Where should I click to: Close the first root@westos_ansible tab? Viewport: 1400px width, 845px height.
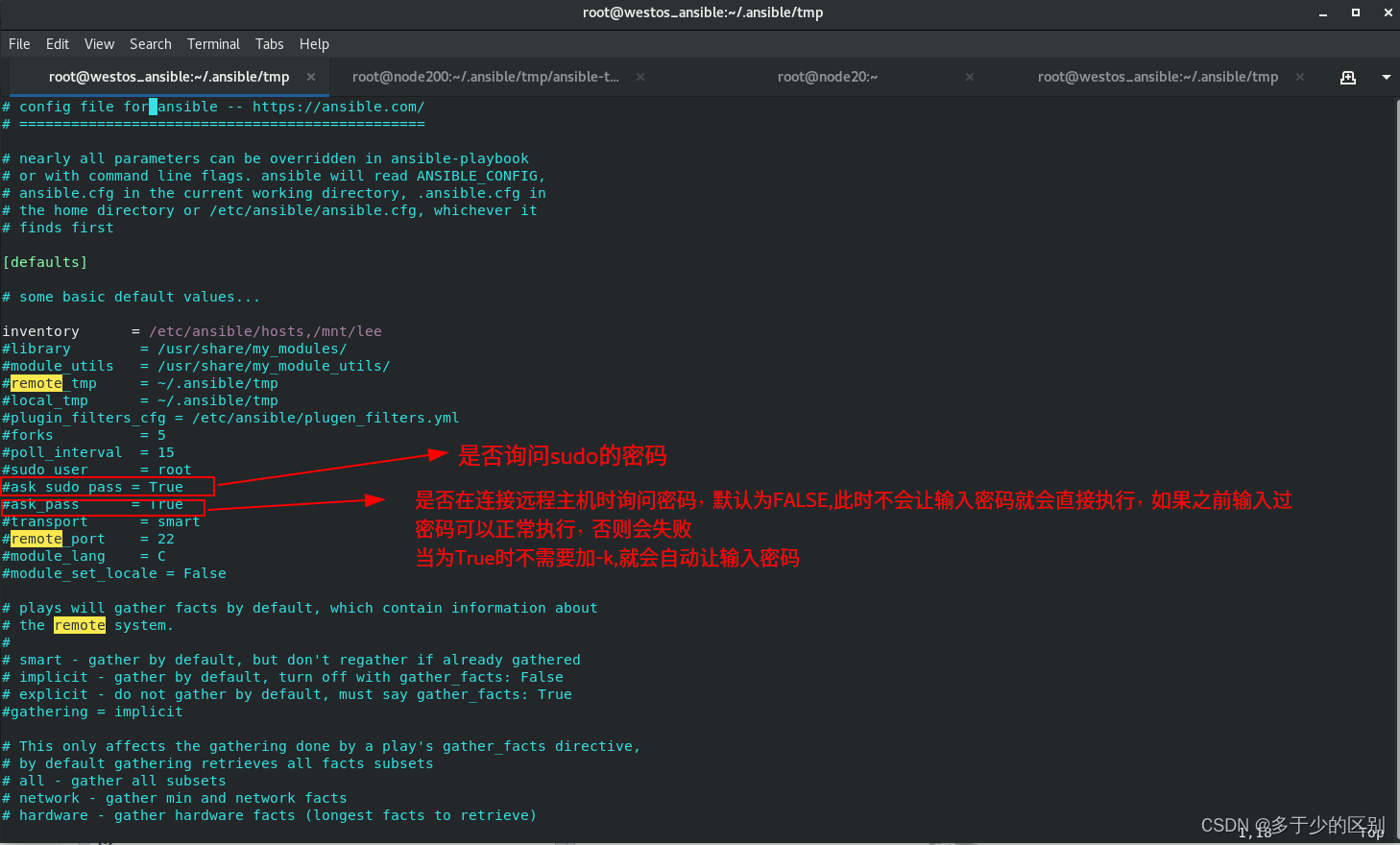[x=311, y=77]
